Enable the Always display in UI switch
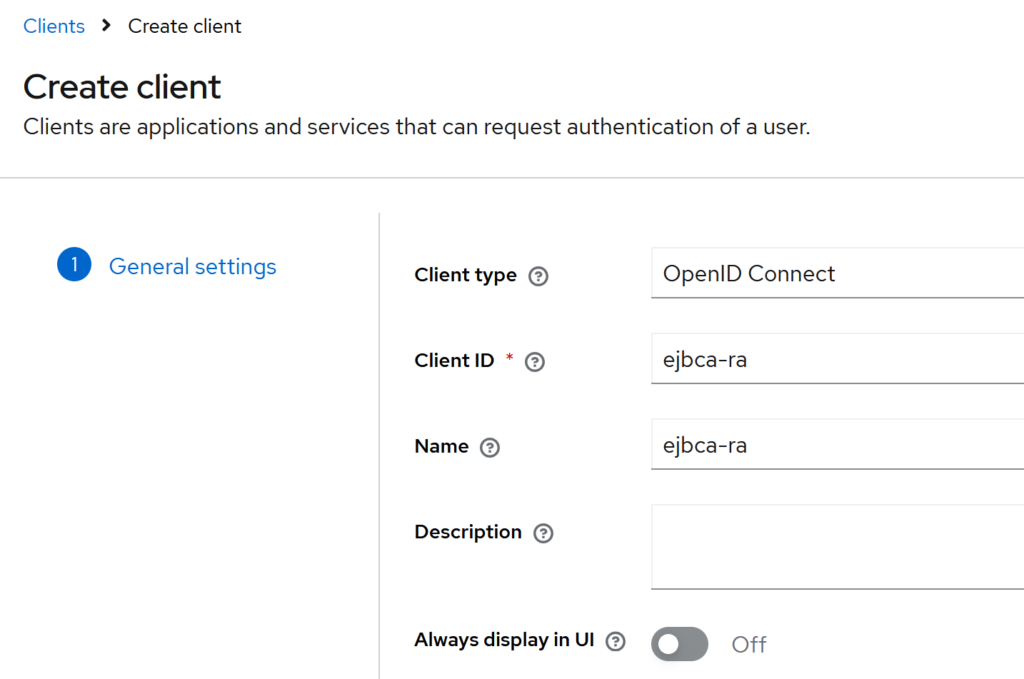Image resolution: width=1024 pixels, height=679 pixels. point(679,644)
